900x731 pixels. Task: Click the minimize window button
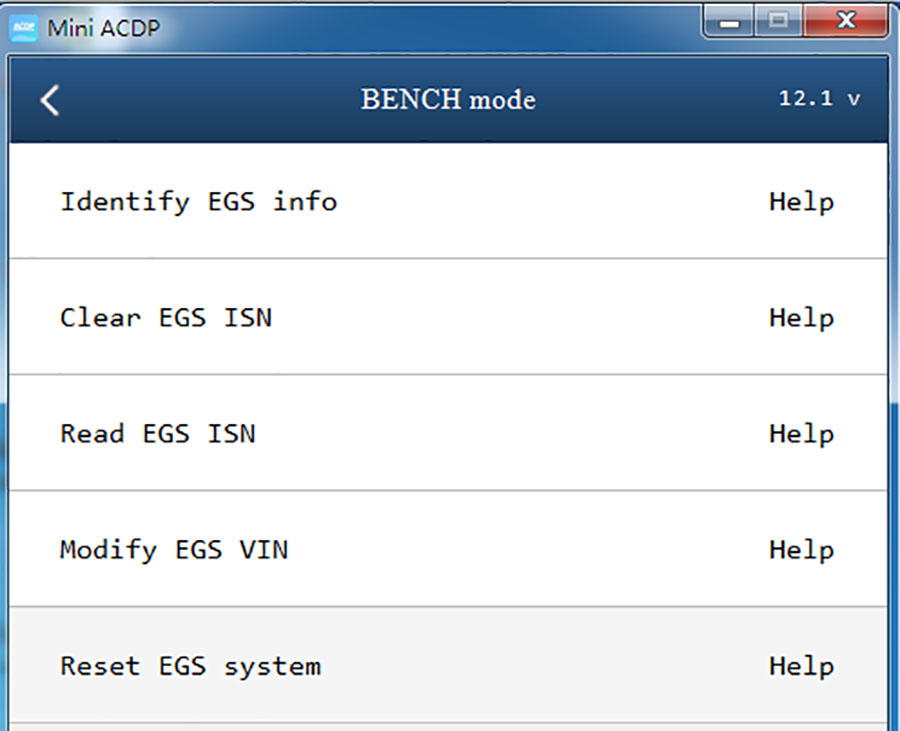coord(727,20)
